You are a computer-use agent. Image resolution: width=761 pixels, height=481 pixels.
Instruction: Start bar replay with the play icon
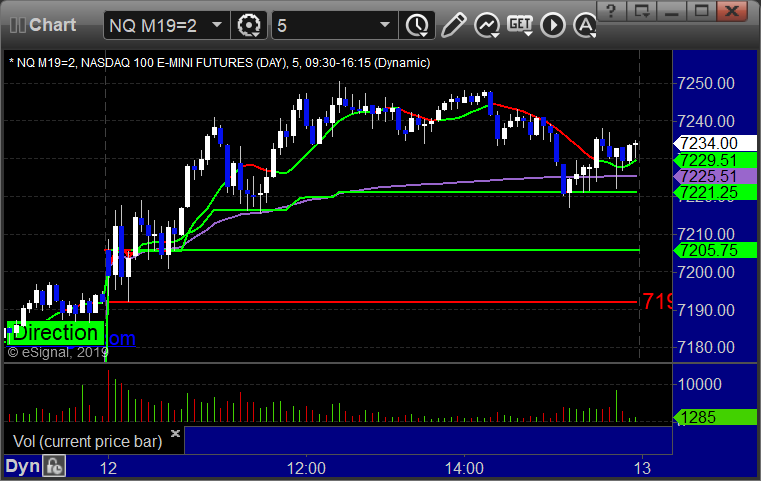553,25
